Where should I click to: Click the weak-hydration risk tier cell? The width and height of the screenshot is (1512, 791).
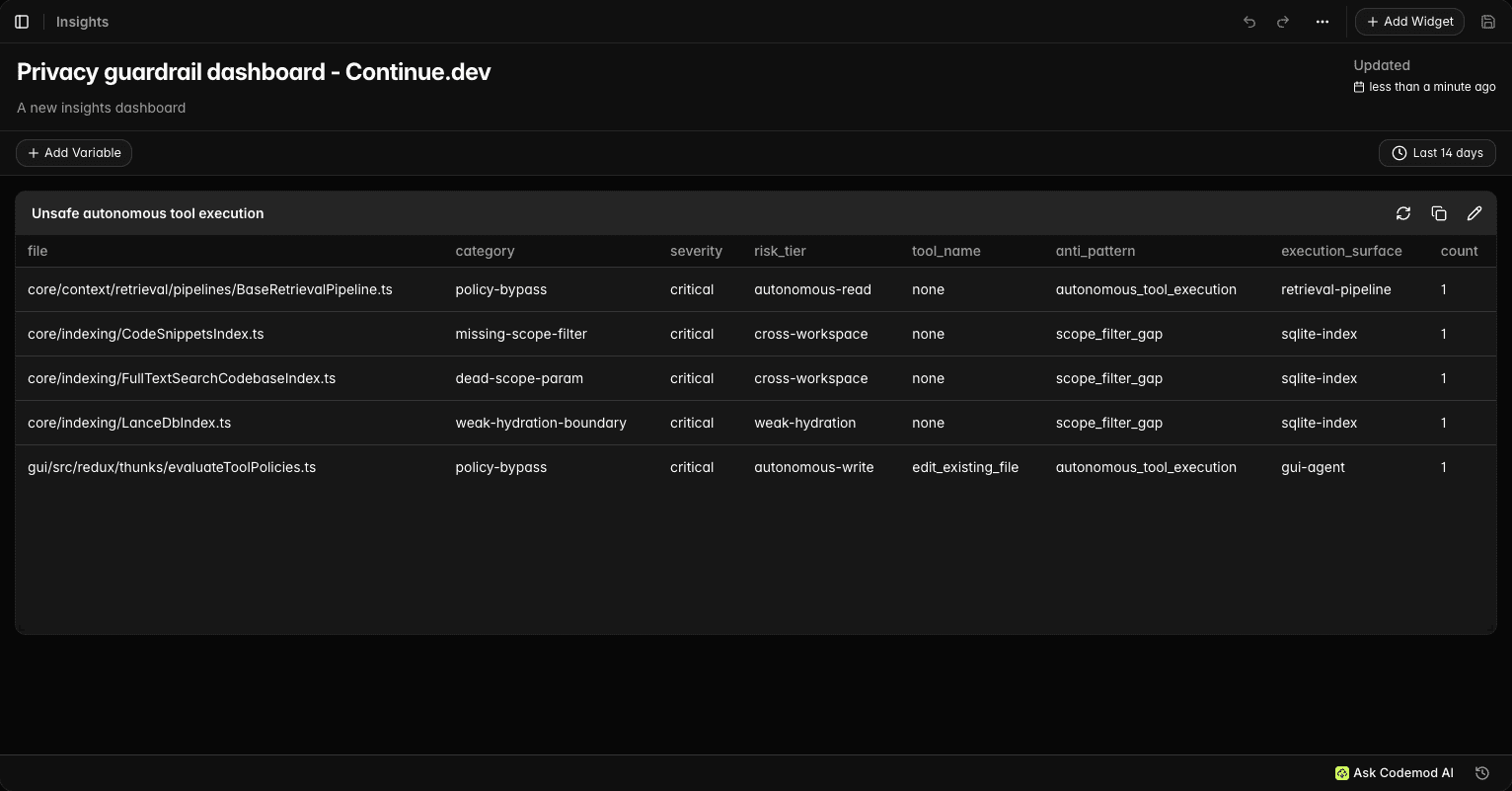[804, 423]
